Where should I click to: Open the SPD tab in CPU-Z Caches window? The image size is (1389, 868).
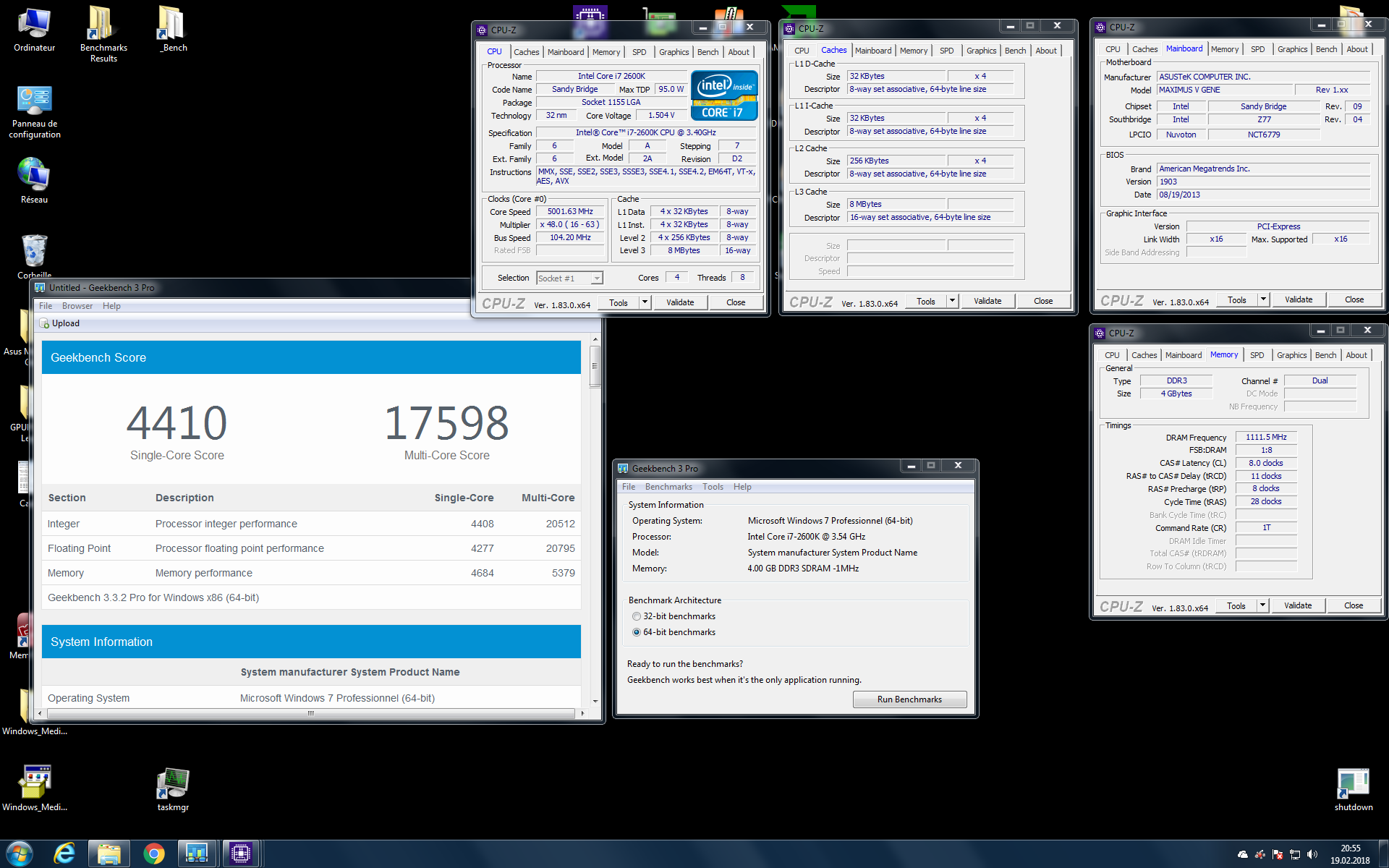point(946,51)
